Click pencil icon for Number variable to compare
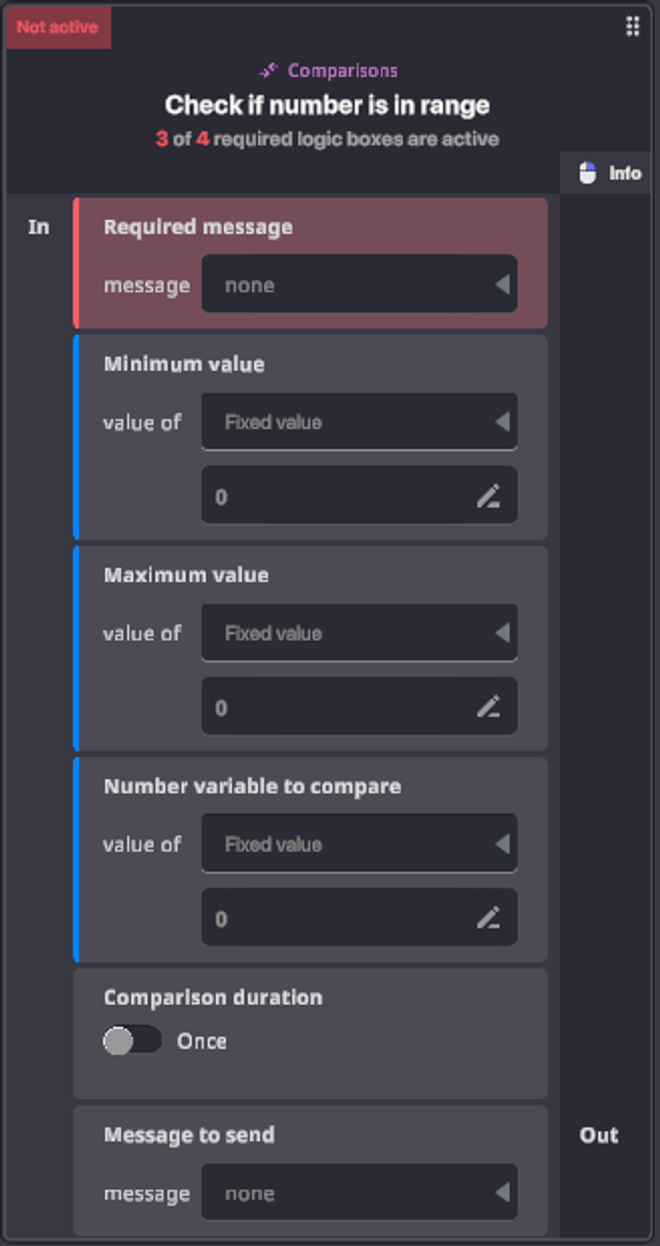Screen dimensions: 660x1246 pos(488,918)
